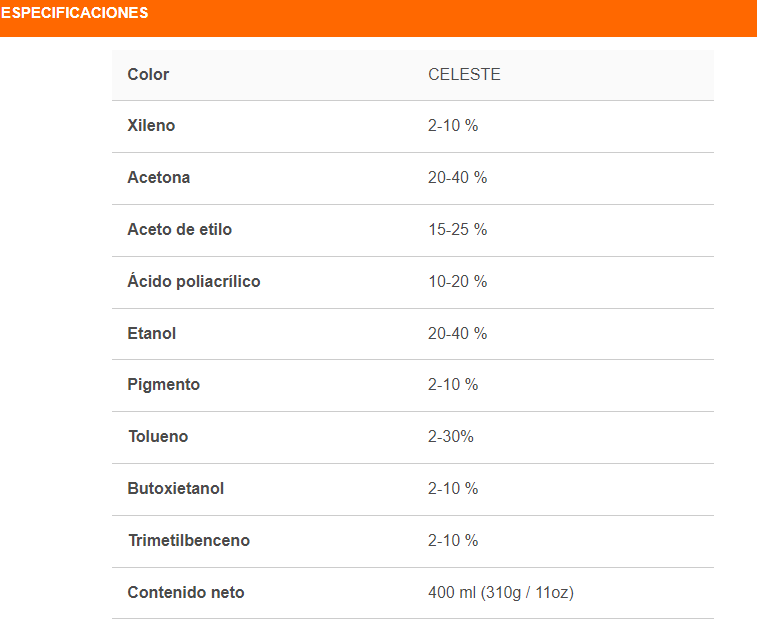Viewport: 757px width, 621px height.
Task: Select the Pigmento row label
Action: tap(163, 385)
